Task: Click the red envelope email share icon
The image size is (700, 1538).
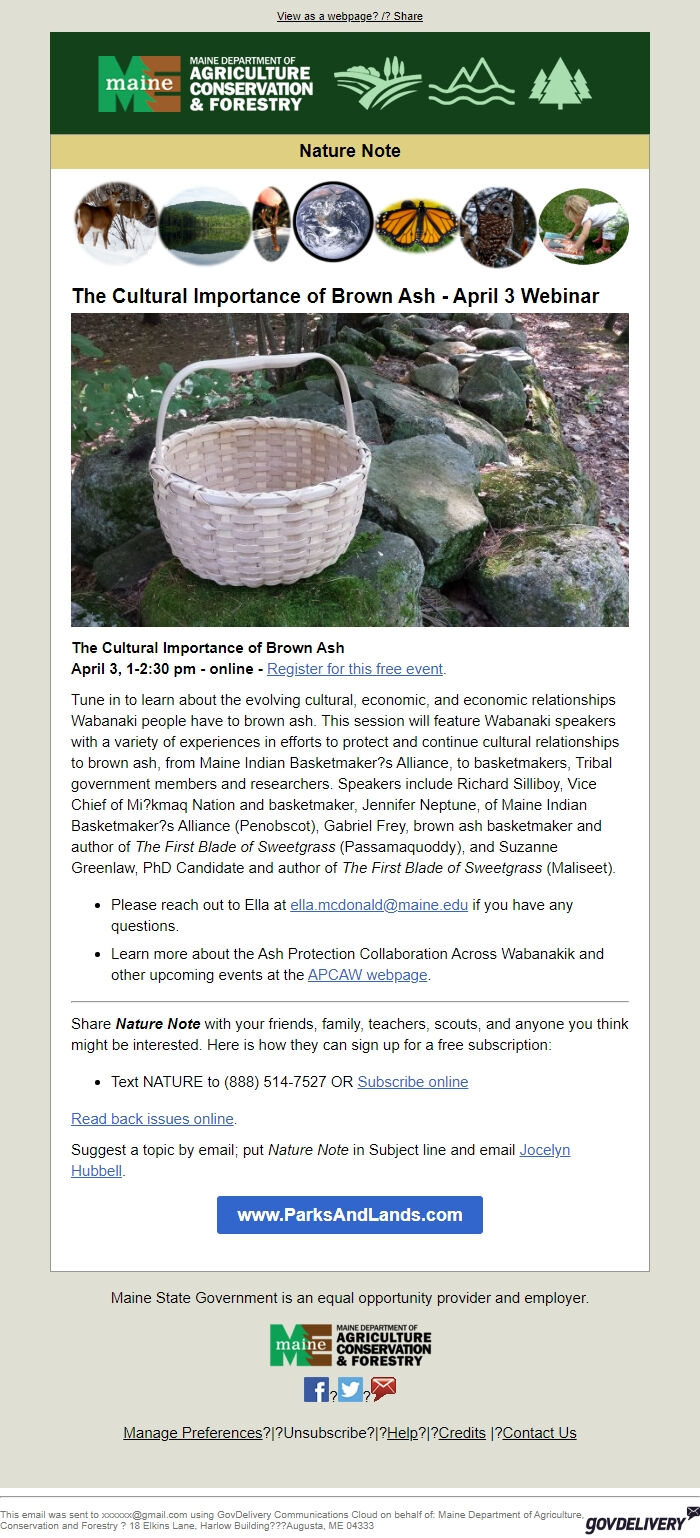Action: pyautogui.click(x=383, y=1387)
